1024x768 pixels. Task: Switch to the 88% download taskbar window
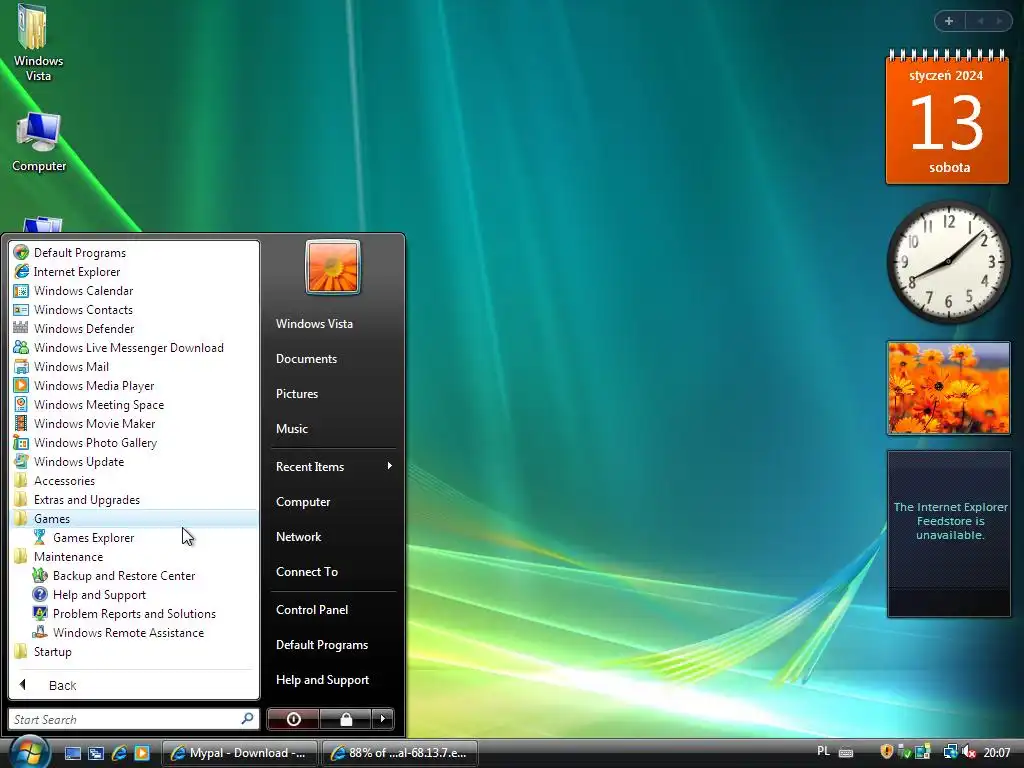(400, 753)
